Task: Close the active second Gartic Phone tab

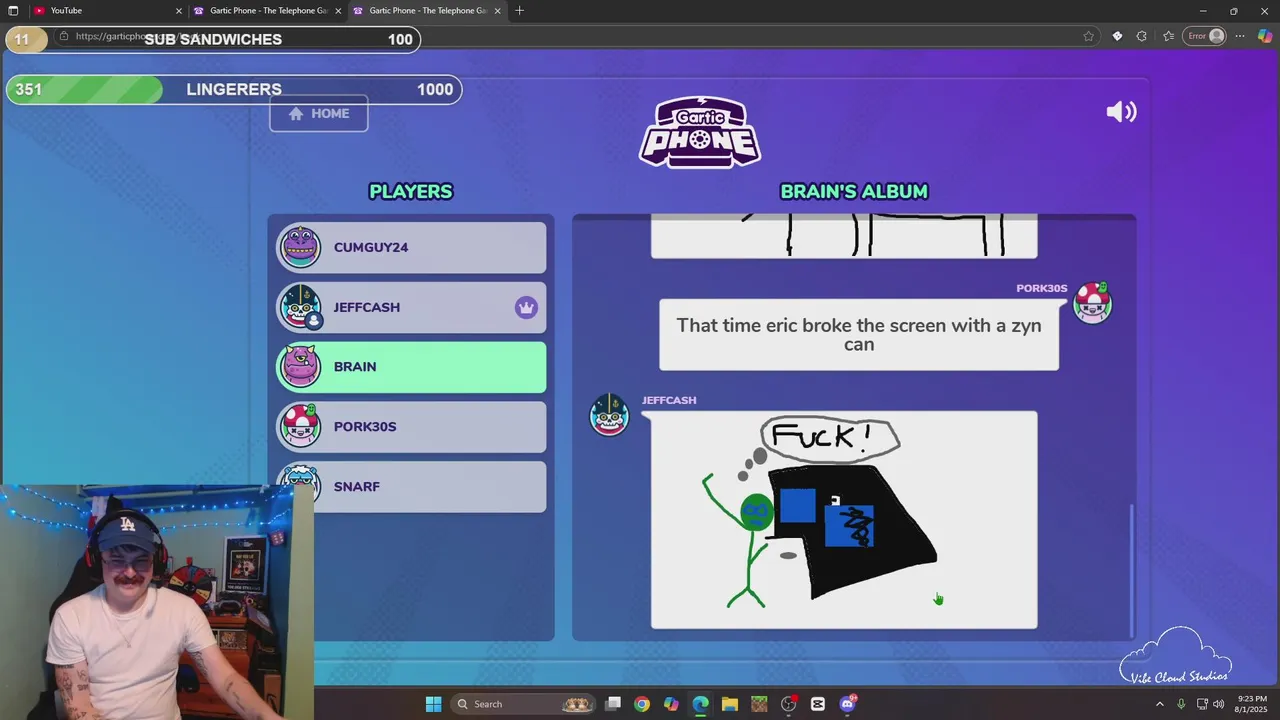Action: pyautogui.click(x=497, y=11)
